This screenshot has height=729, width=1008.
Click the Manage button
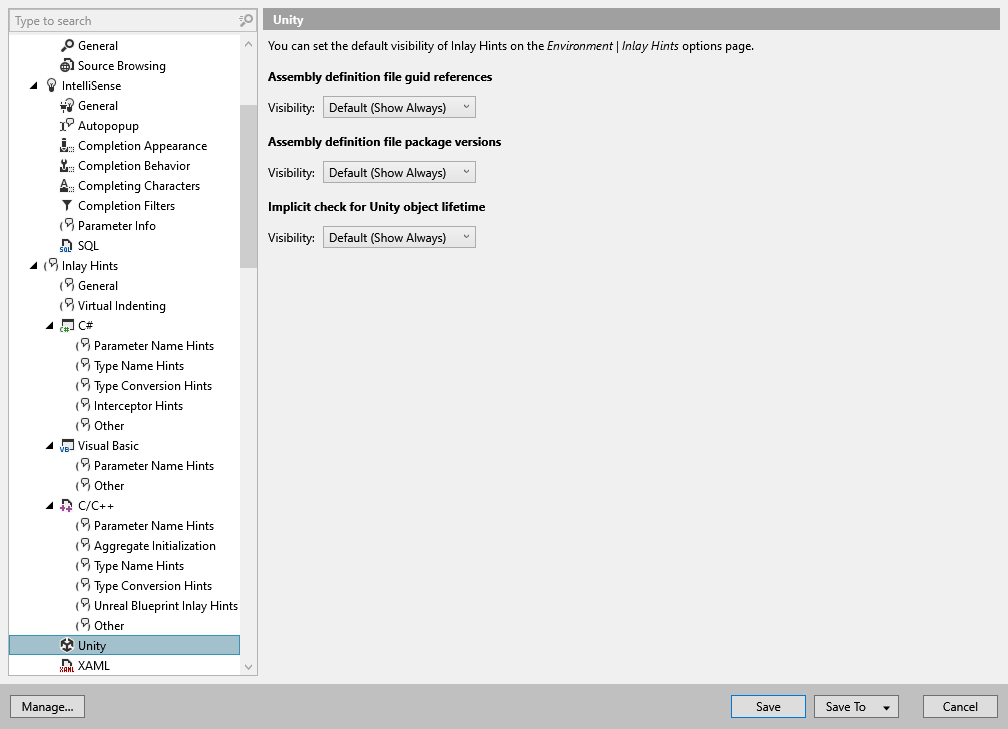pyautogui.click(x=47, y=706)
